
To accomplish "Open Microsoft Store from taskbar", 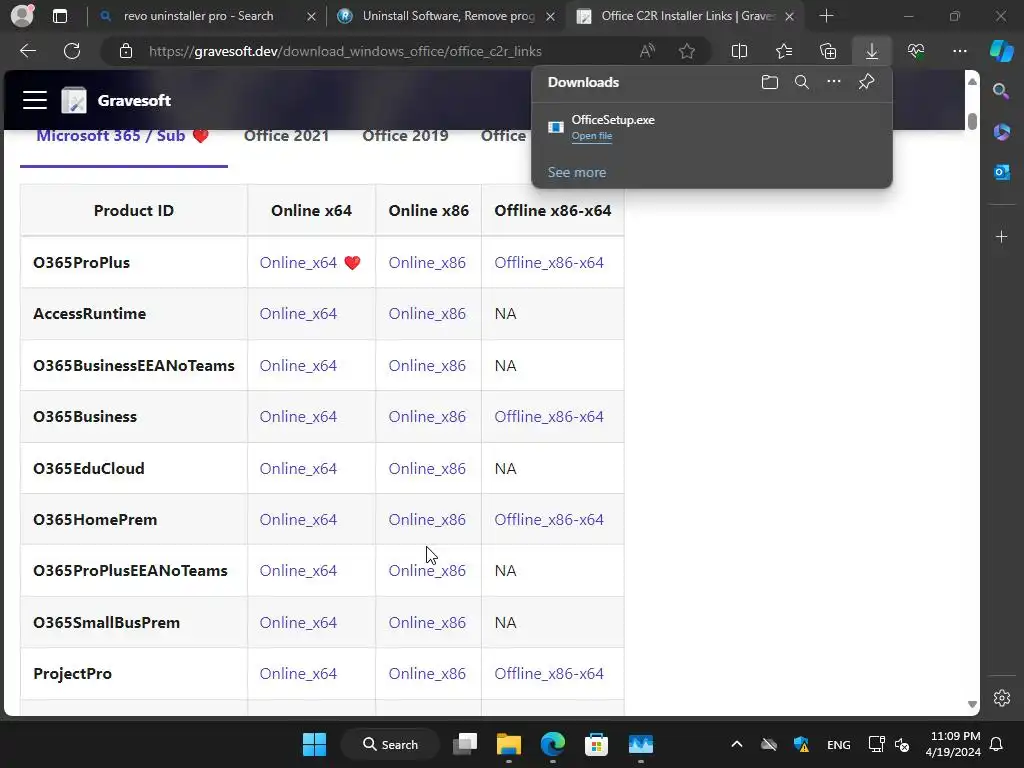I will point(596,744).
